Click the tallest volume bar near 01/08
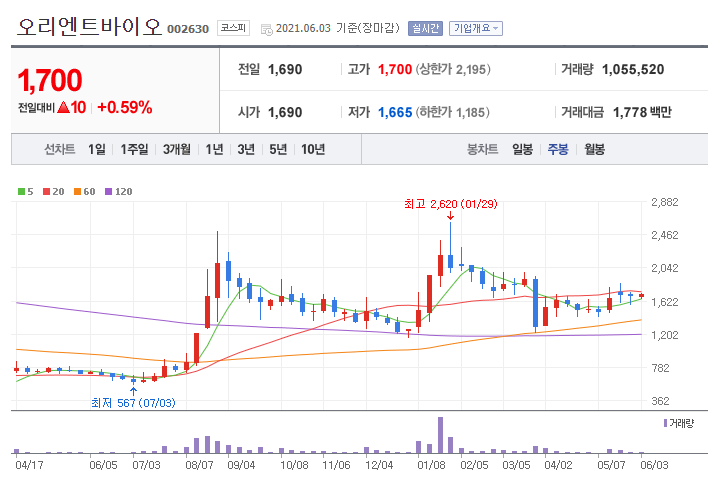This screenshot has height=482, width=708. click(440, 435)
